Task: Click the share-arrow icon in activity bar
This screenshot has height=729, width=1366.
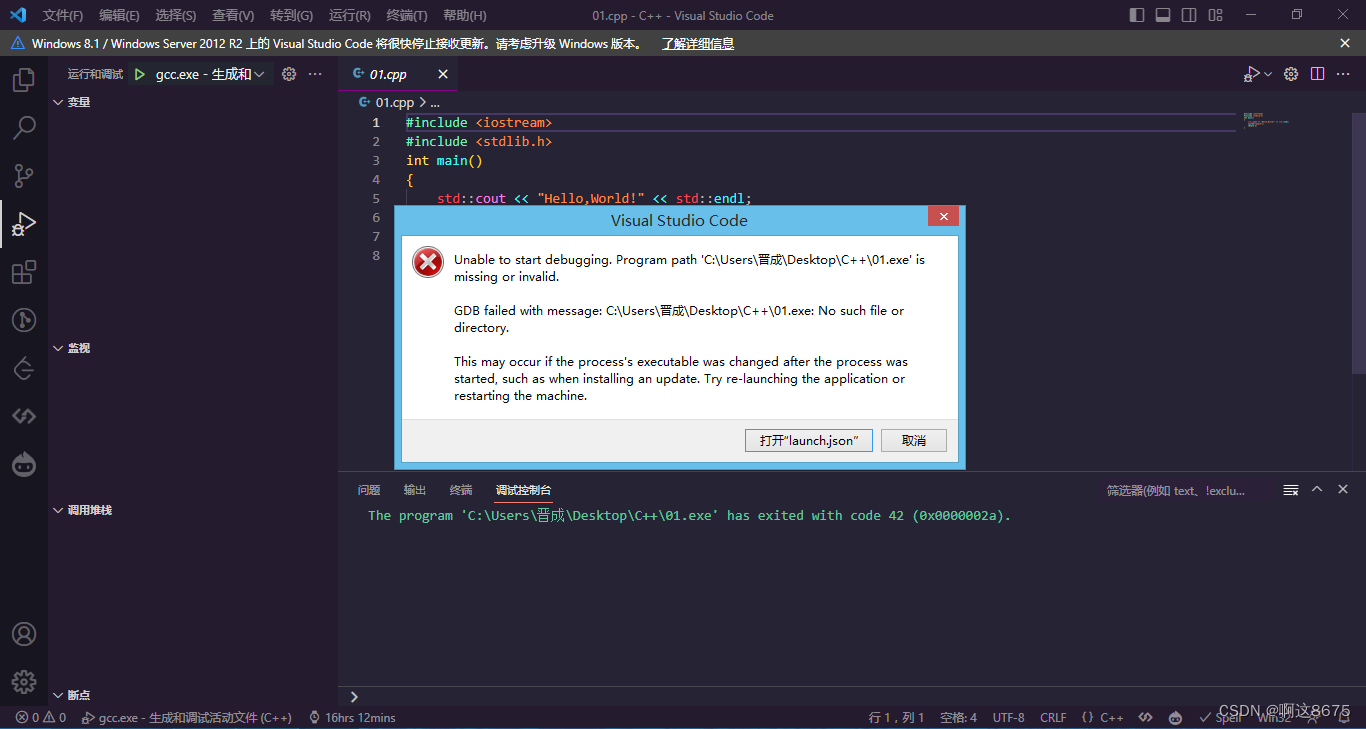Action: click(24, 368)
